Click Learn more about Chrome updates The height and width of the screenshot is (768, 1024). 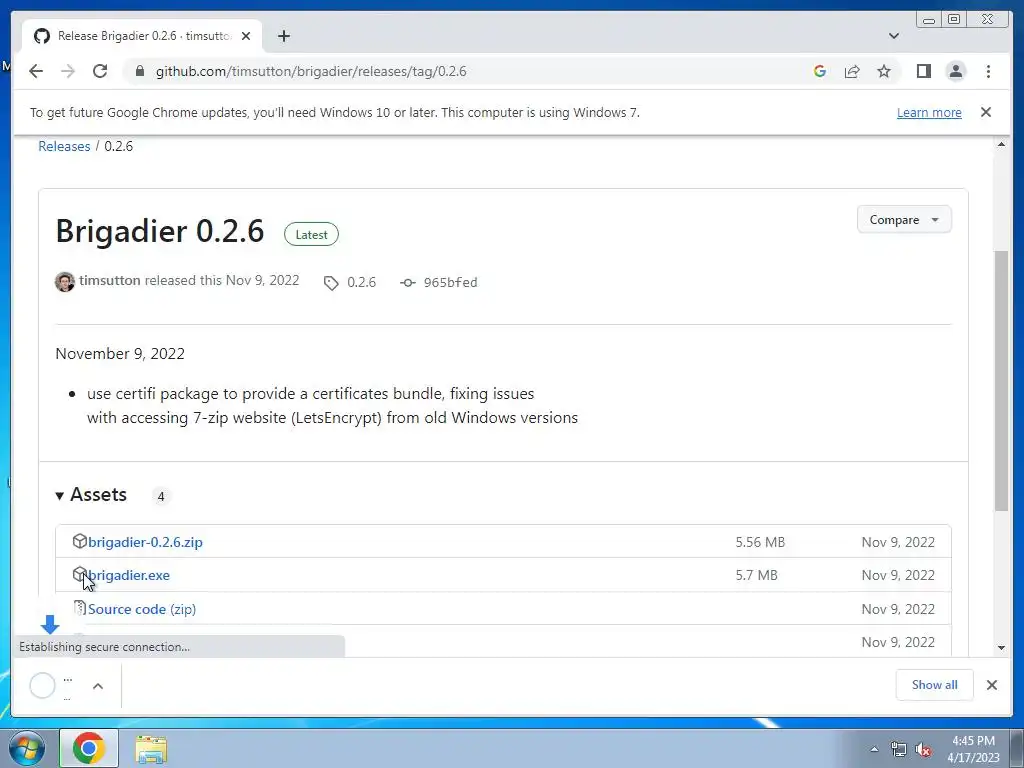click(x=929, y=112)
